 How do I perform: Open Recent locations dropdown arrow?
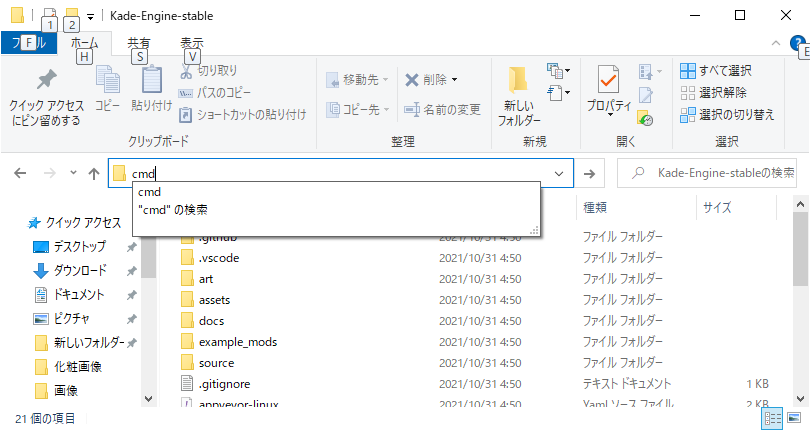point(73,173)
